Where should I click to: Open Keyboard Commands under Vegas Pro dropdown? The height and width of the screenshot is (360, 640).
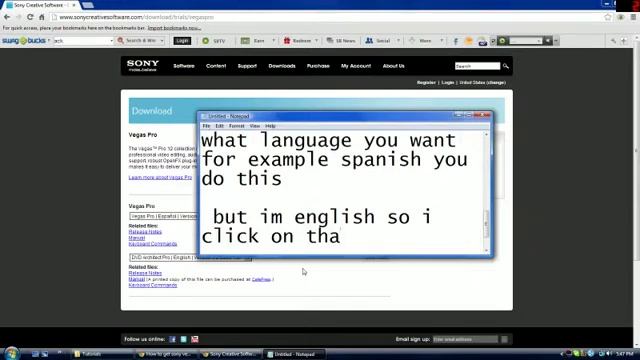(x=153, y=244)
